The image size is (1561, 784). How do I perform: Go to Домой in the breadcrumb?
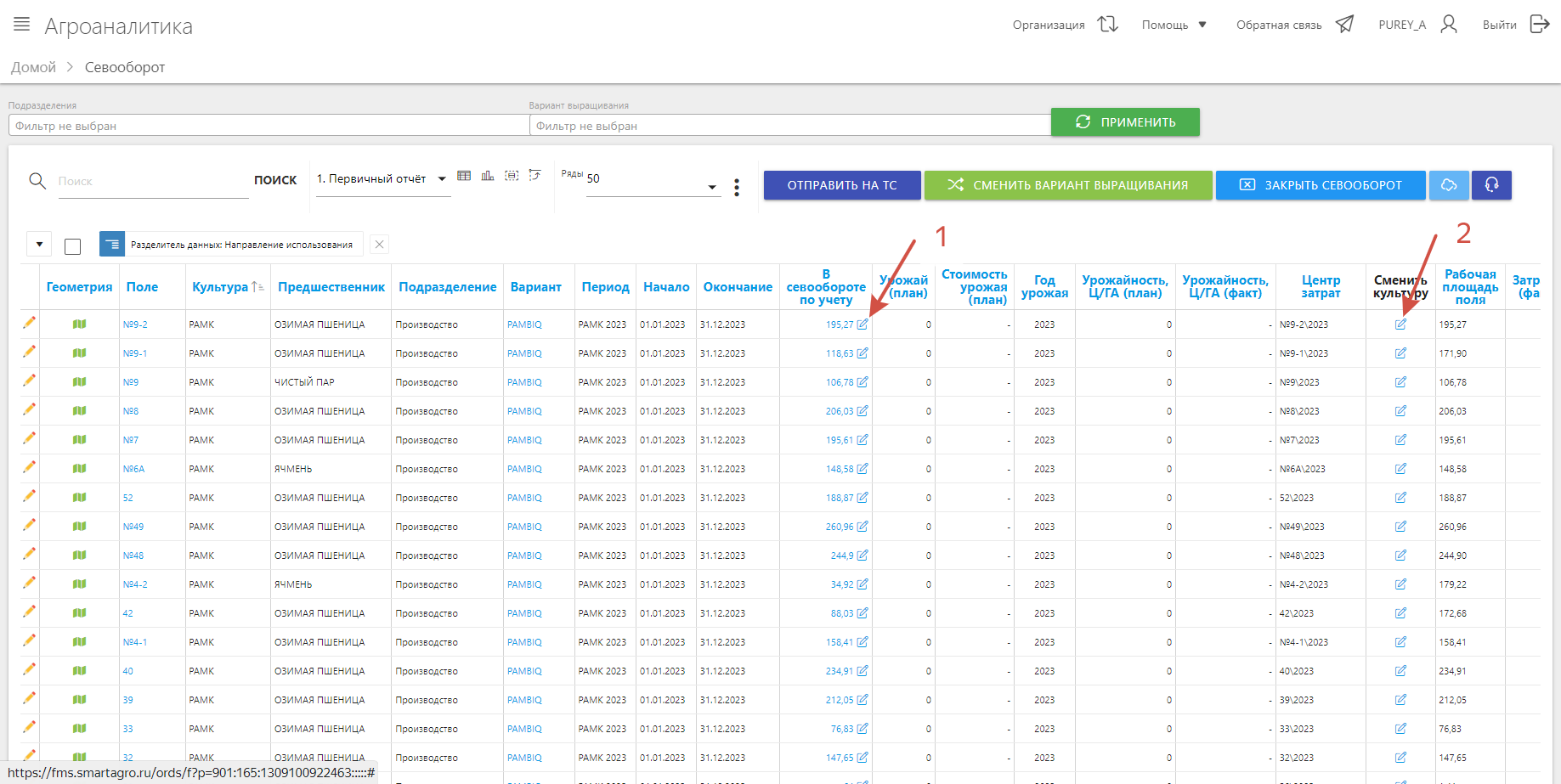coord(34,67)
